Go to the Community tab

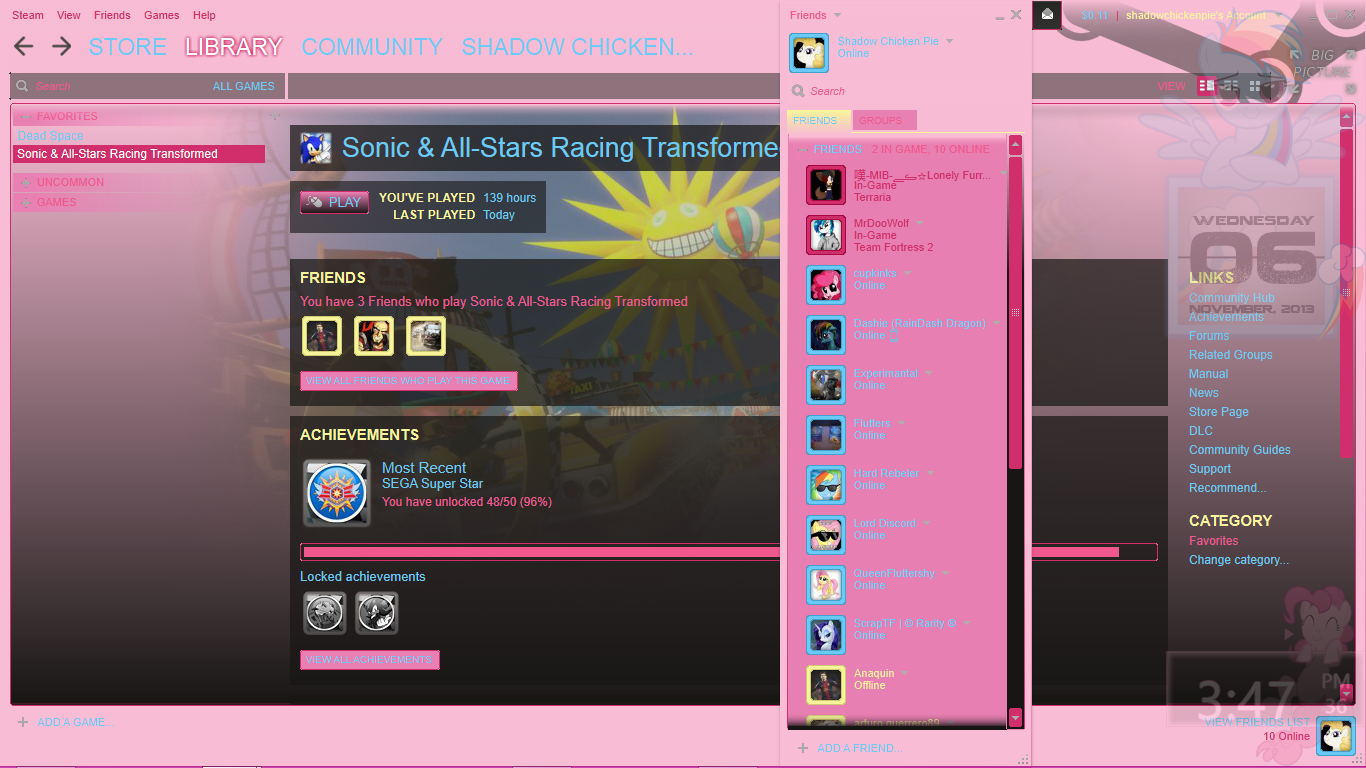tap(372, 47)
